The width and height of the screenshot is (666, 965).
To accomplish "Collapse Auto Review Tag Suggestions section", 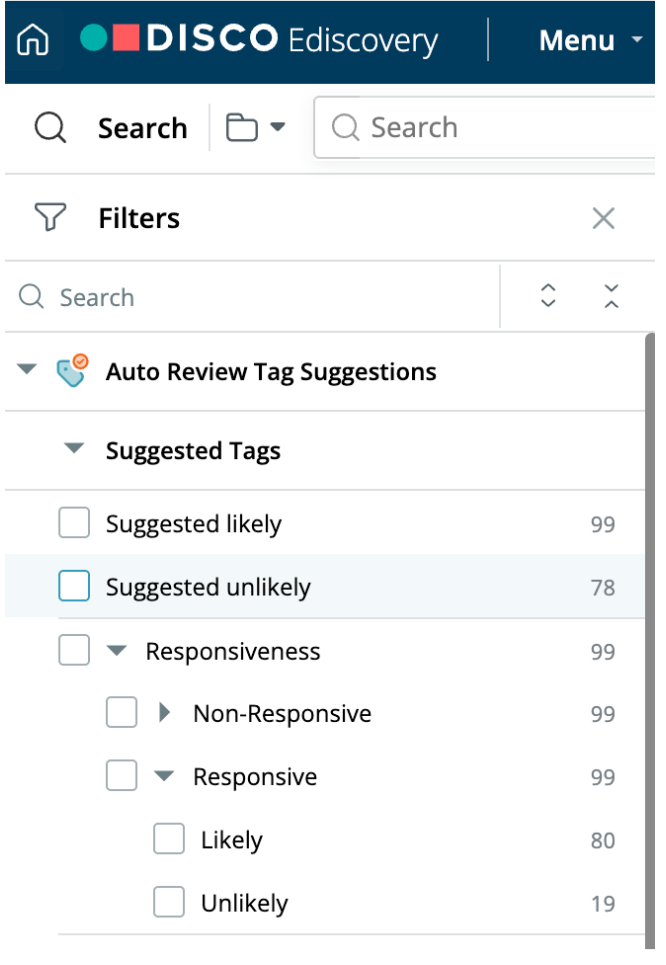I will pyautogui.click(x=27, y=371).
